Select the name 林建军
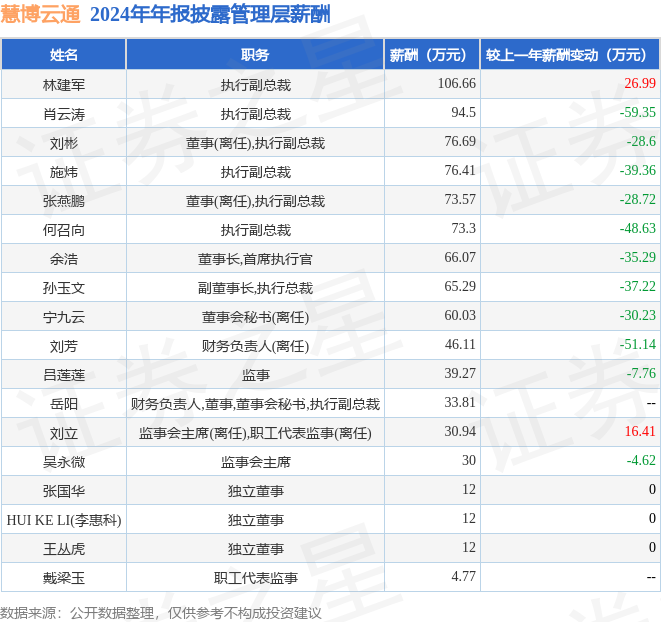 click(64, 85)
